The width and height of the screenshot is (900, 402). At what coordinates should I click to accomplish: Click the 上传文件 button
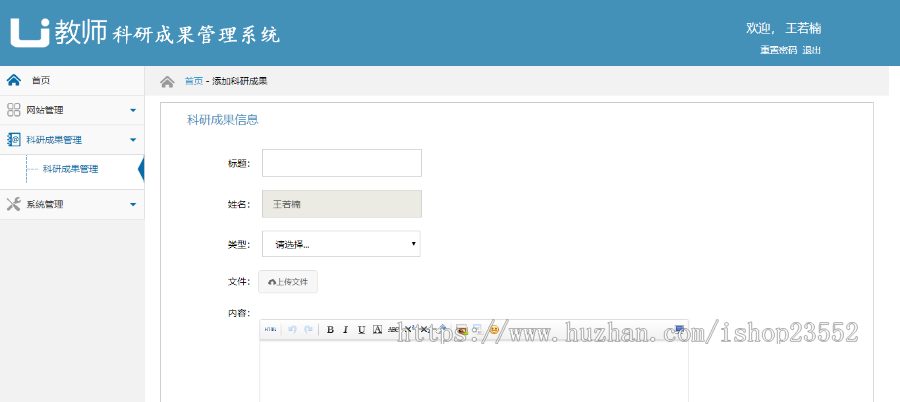point(288,282)
